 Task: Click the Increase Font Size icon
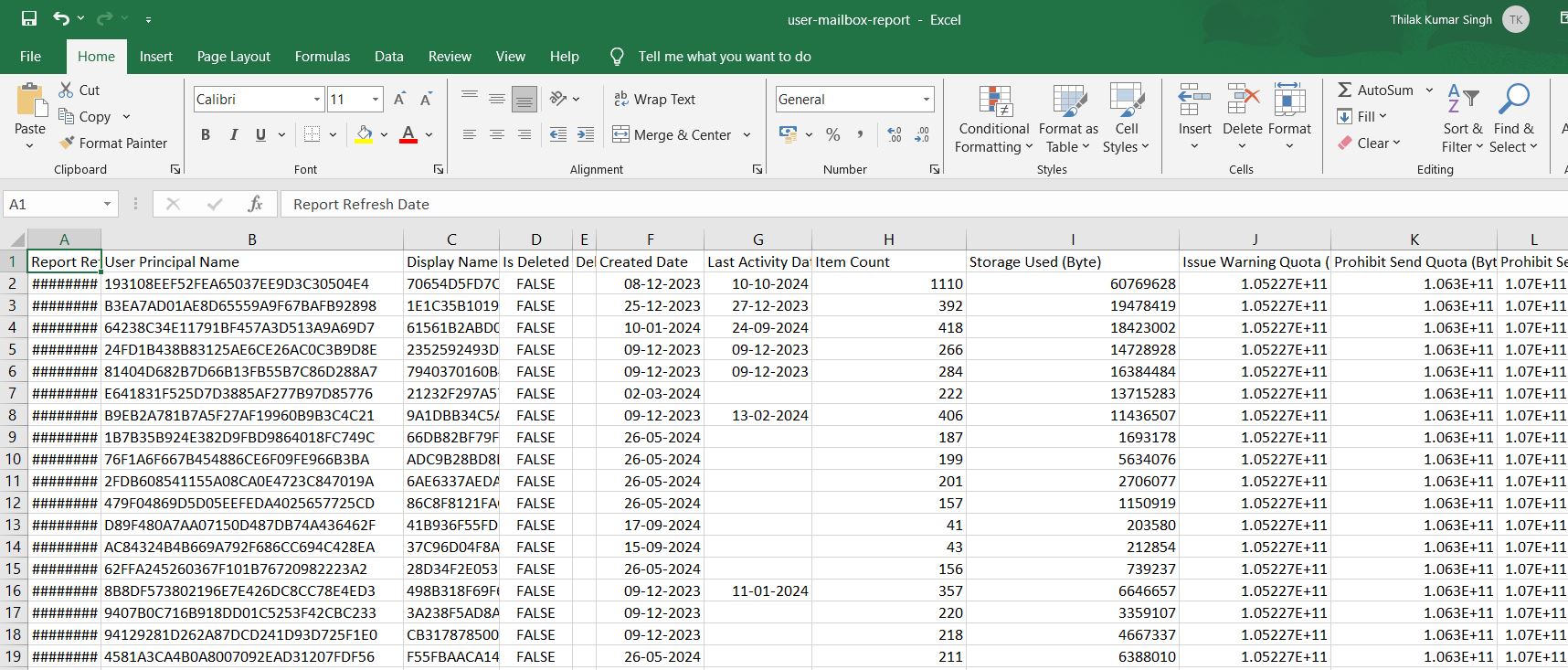pos(399,100)
